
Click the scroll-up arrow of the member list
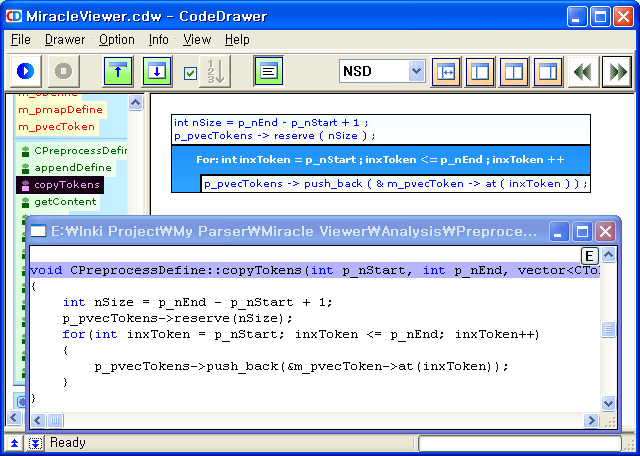[x=136, y=102]
